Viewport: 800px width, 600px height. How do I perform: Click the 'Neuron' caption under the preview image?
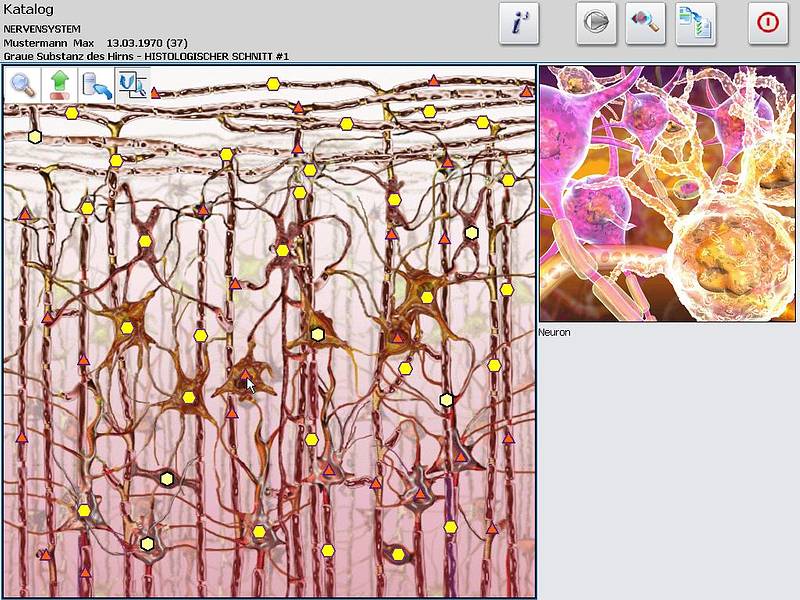coord(554,332)
